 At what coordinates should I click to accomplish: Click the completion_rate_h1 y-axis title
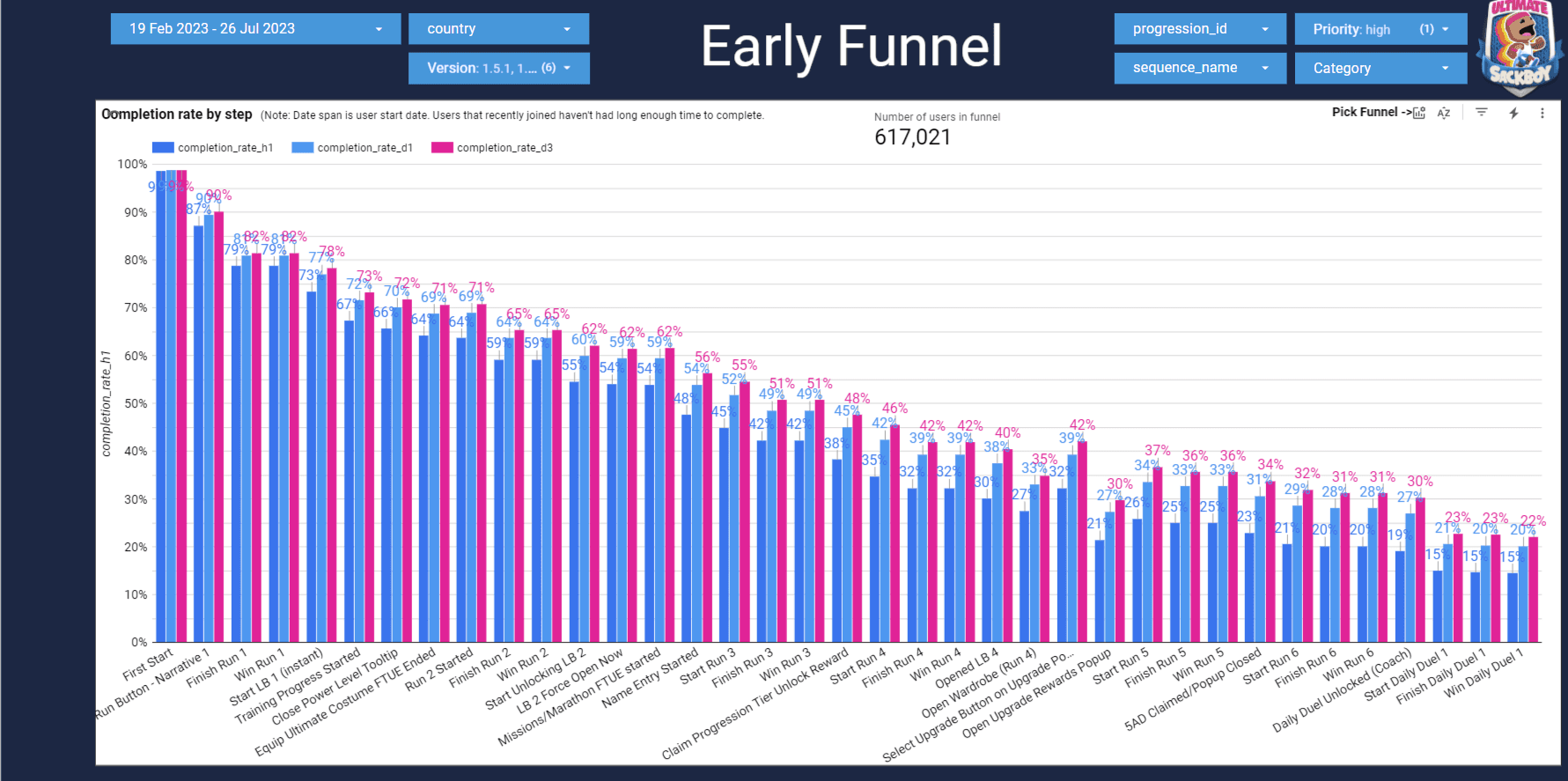coord(107,403)
